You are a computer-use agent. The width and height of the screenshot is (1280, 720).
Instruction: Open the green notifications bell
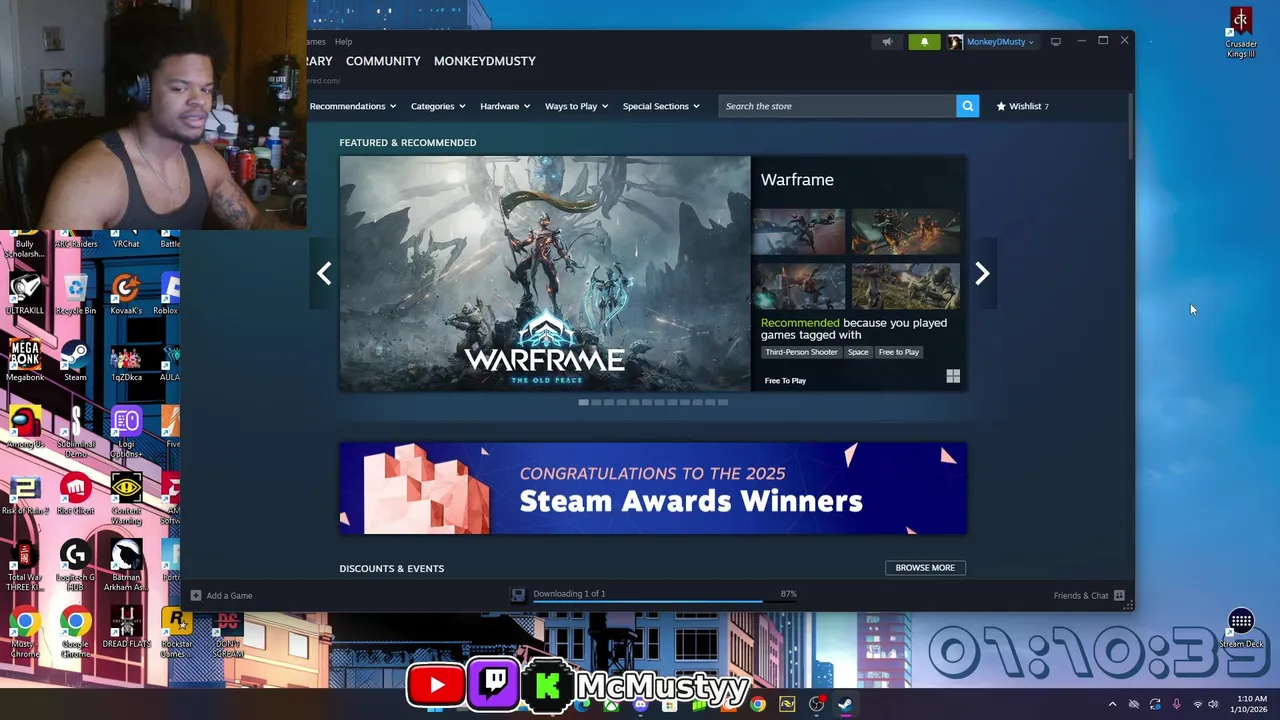pos(924,42)
